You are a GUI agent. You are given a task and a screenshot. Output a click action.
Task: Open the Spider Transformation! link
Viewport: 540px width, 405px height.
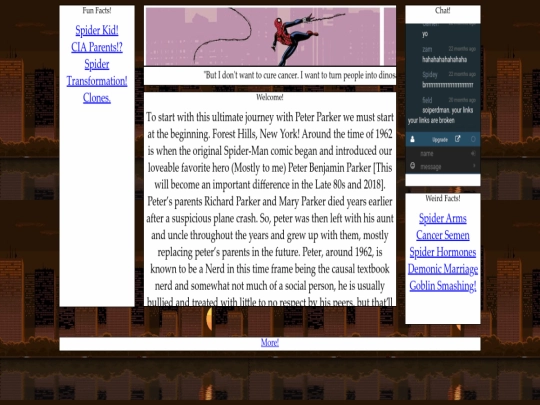coord(97,73)
